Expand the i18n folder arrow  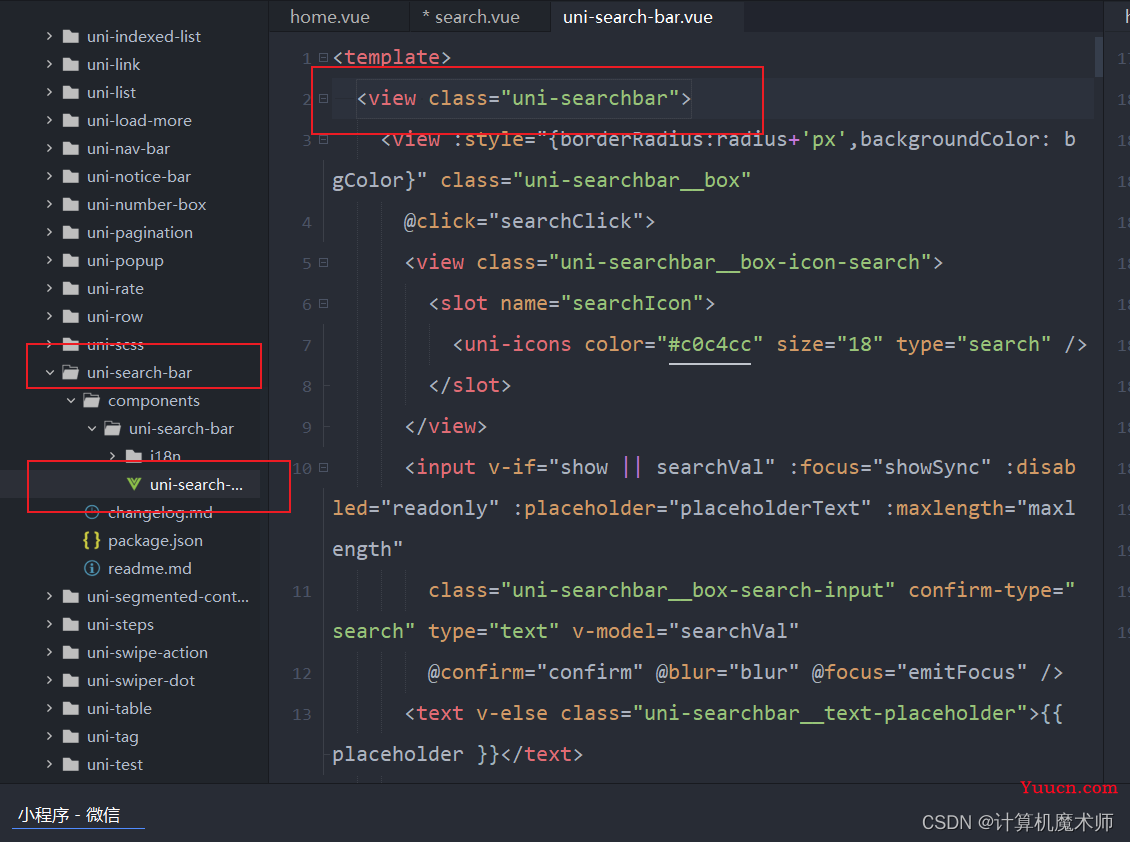tap(112, 456)
